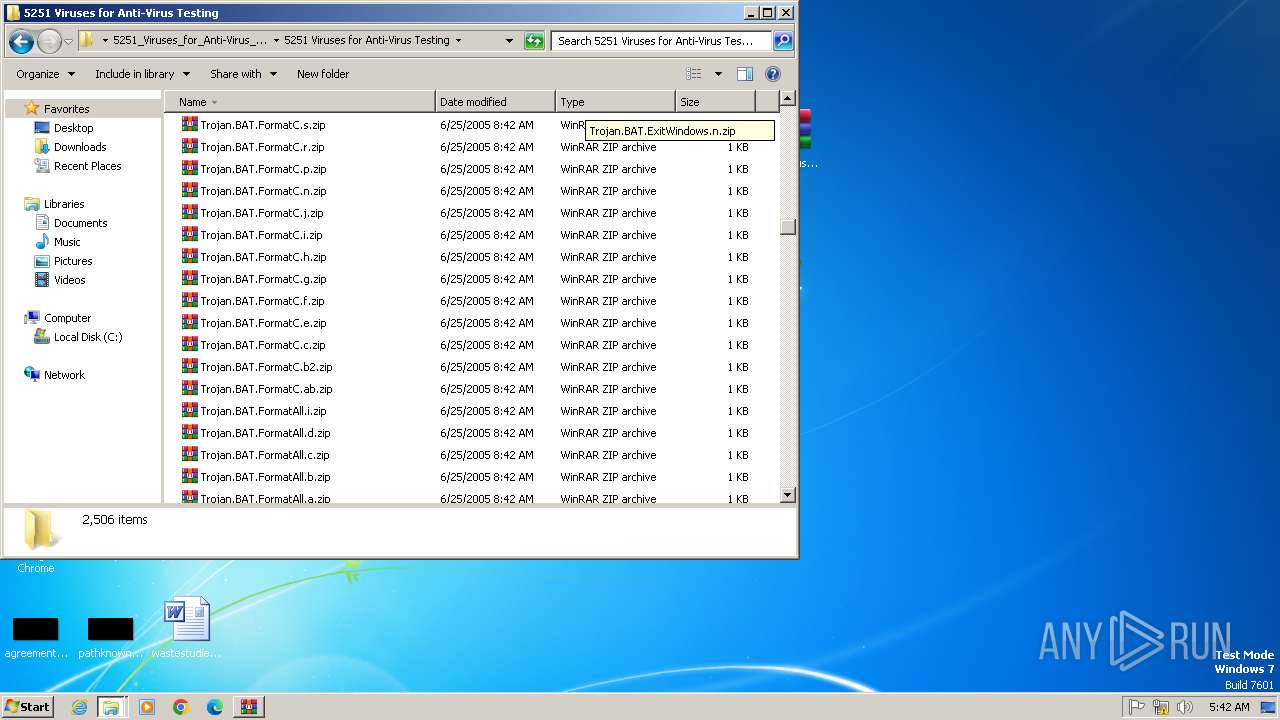Select the Trojan.BAT.FormatC.s.zip archive icon
Image resolution: width=1280 pixels, height=720 pixels.
(x=190, y=124)
